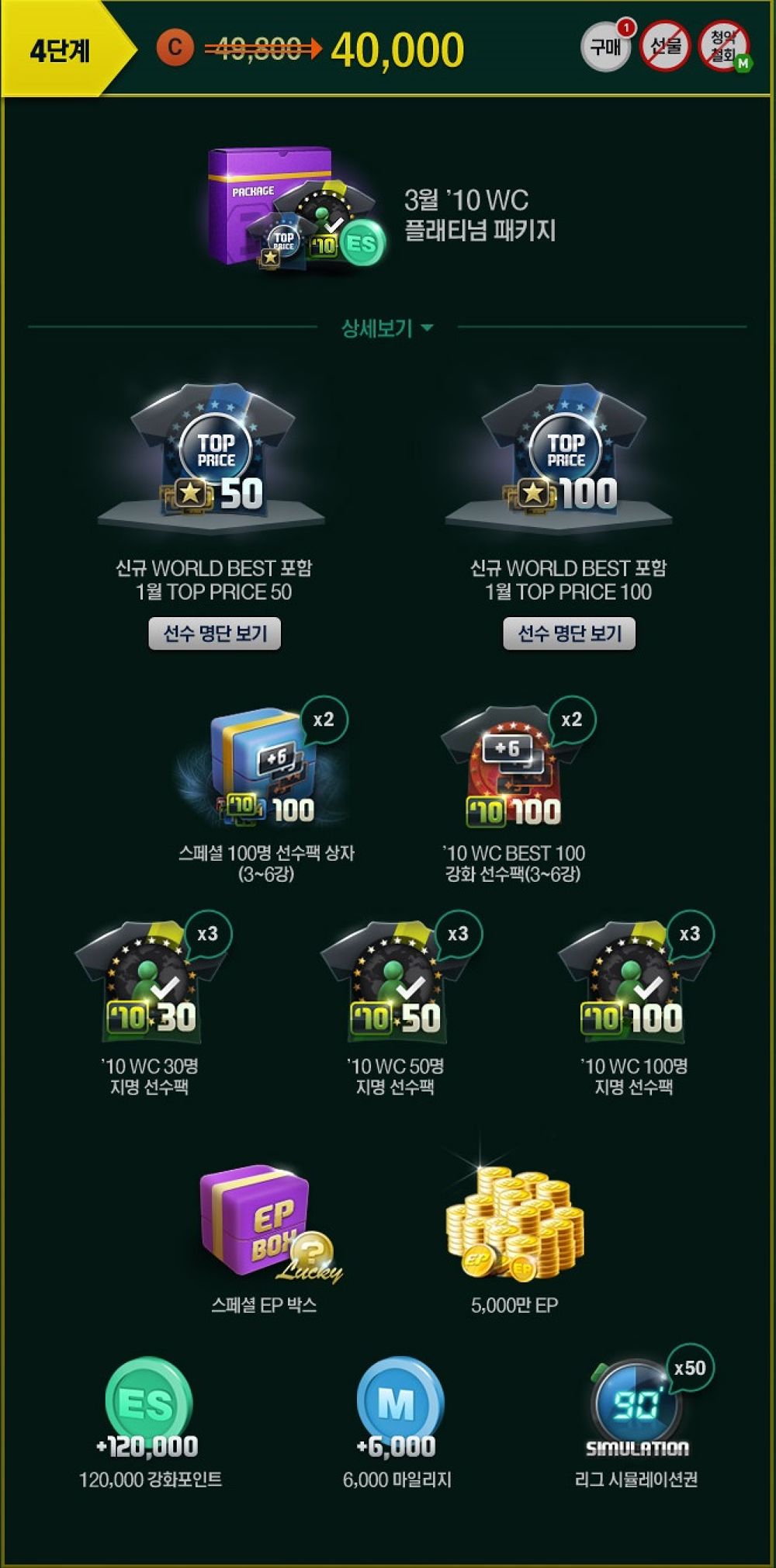The width and height of the screenshot is (776, 1568).
Task: Click the crossed-out 청약철회 icon
Action: click(x=725, y=46)
